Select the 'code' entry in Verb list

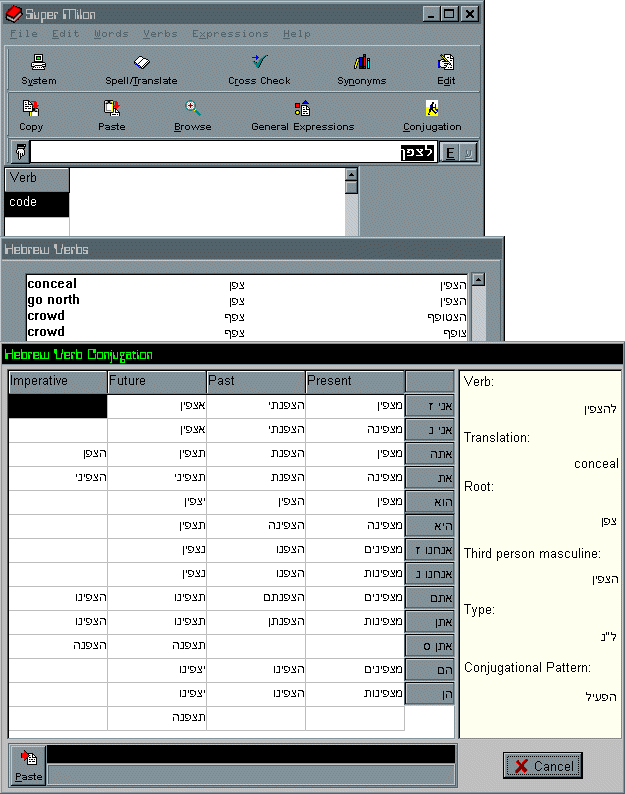(36, 204)
